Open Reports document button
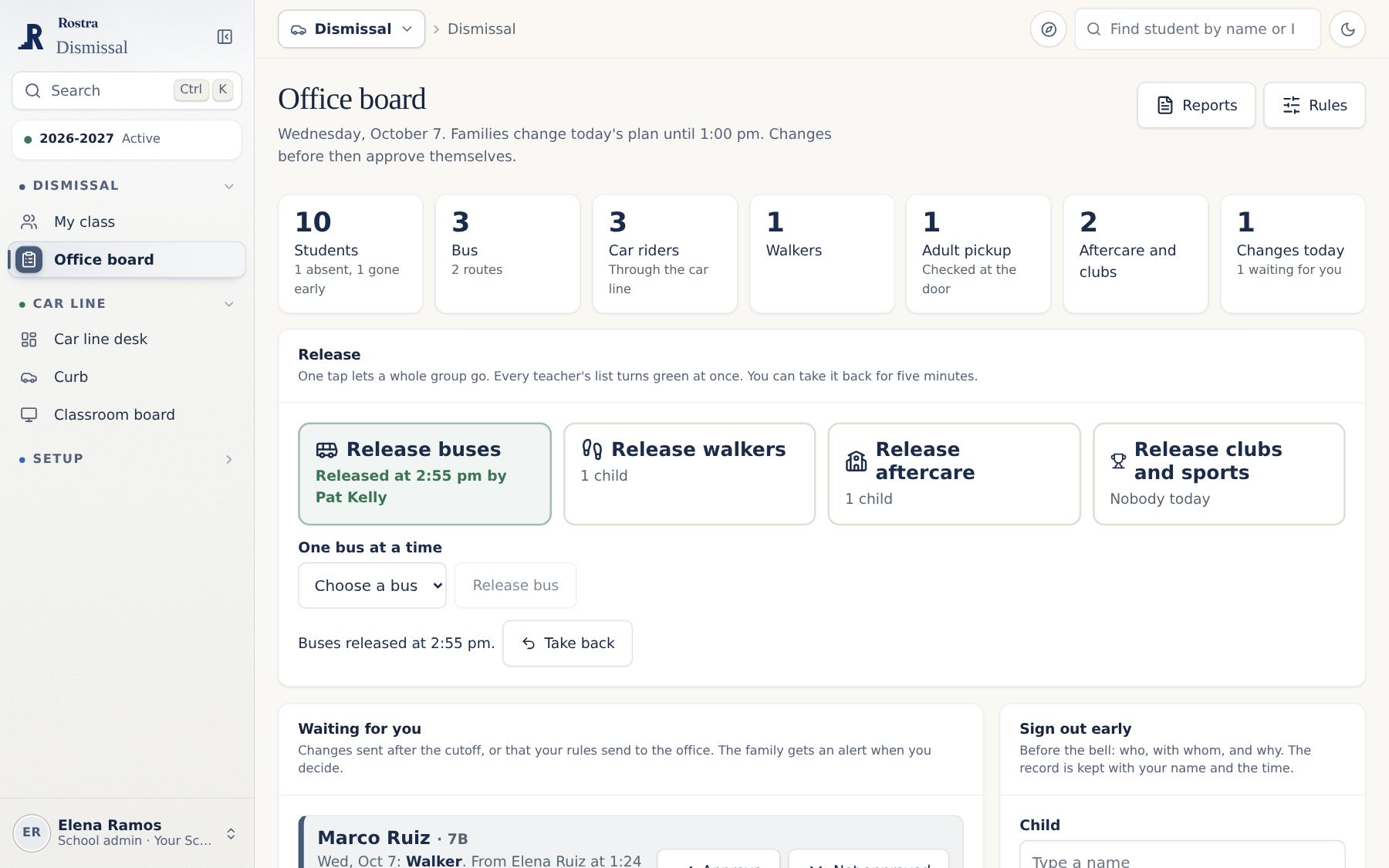The image size is (1389, 868). point(1196,106)
